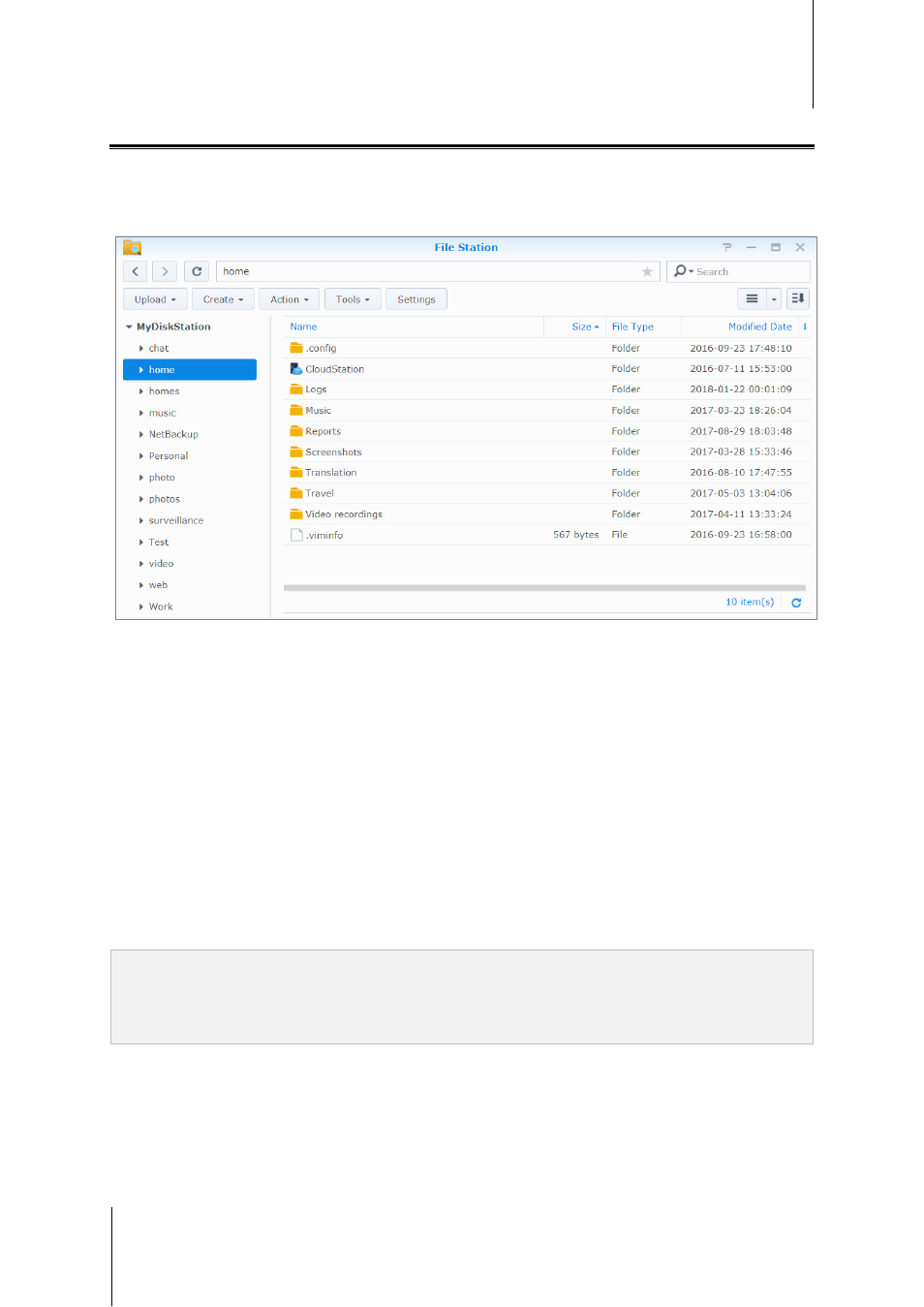Go forward with the right arrow button

click(165, 271)
